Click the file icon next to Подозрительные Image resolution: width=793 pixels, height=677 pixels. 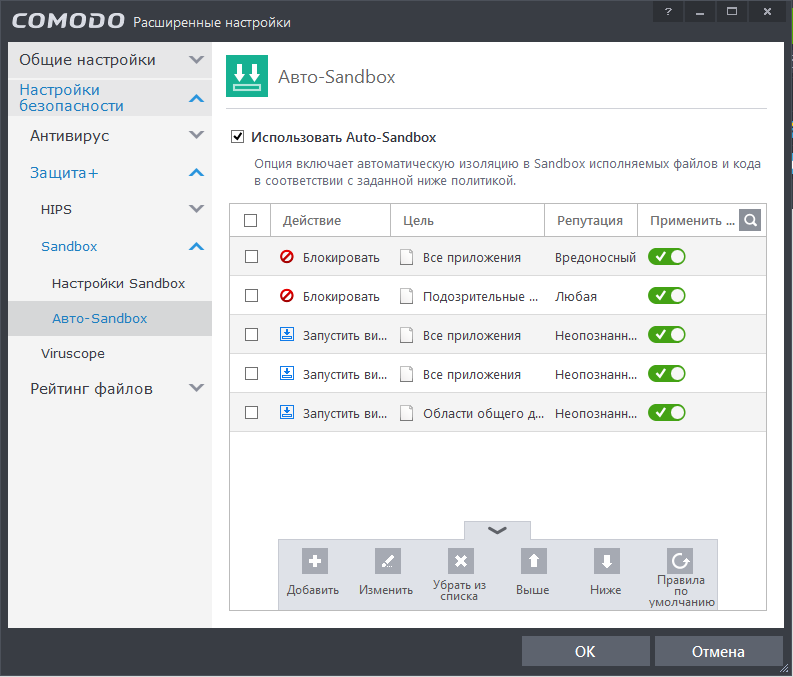(x=406, y=296)
